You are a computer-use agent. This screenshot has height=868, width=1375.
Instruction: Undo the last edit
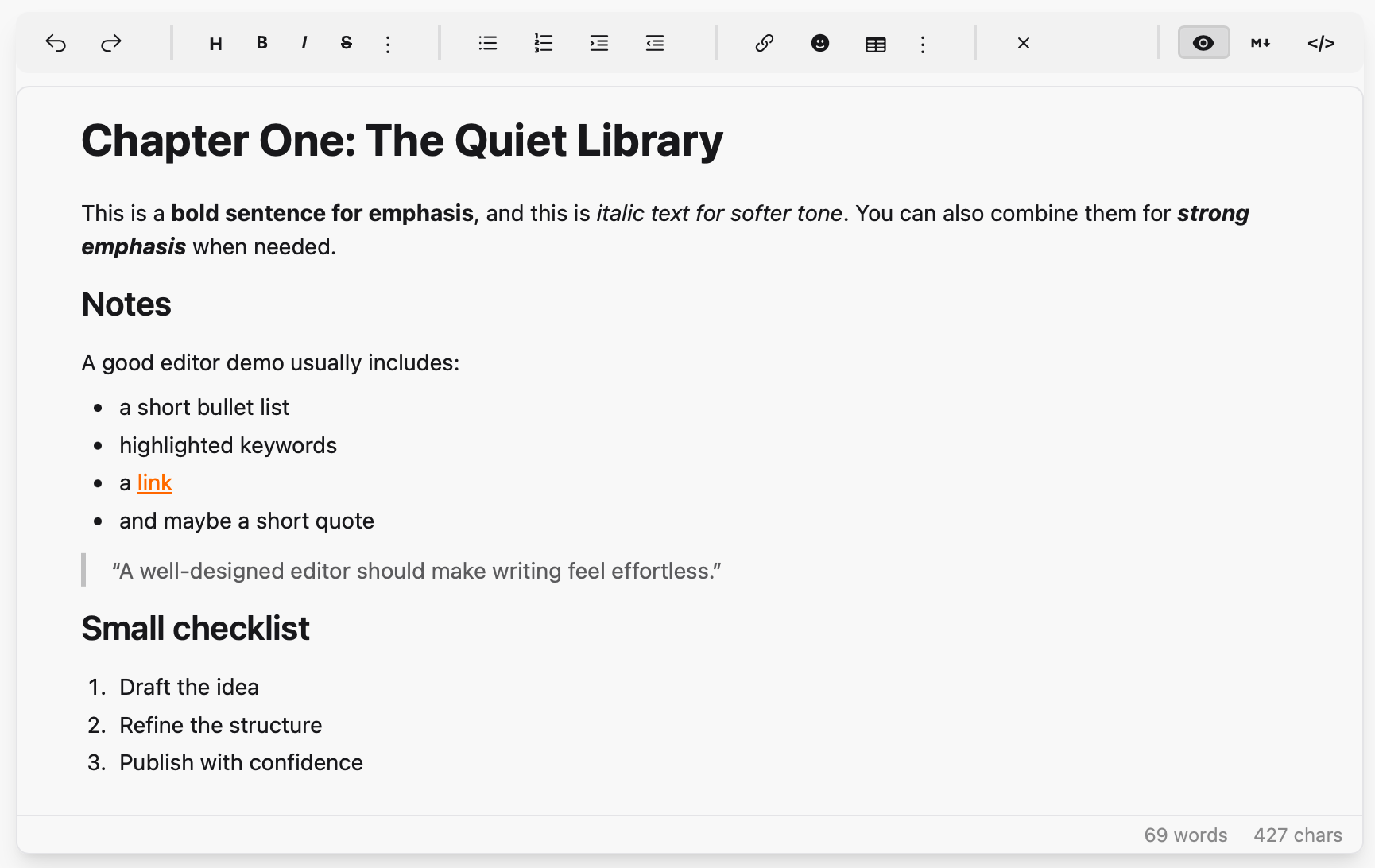(56, 43)
